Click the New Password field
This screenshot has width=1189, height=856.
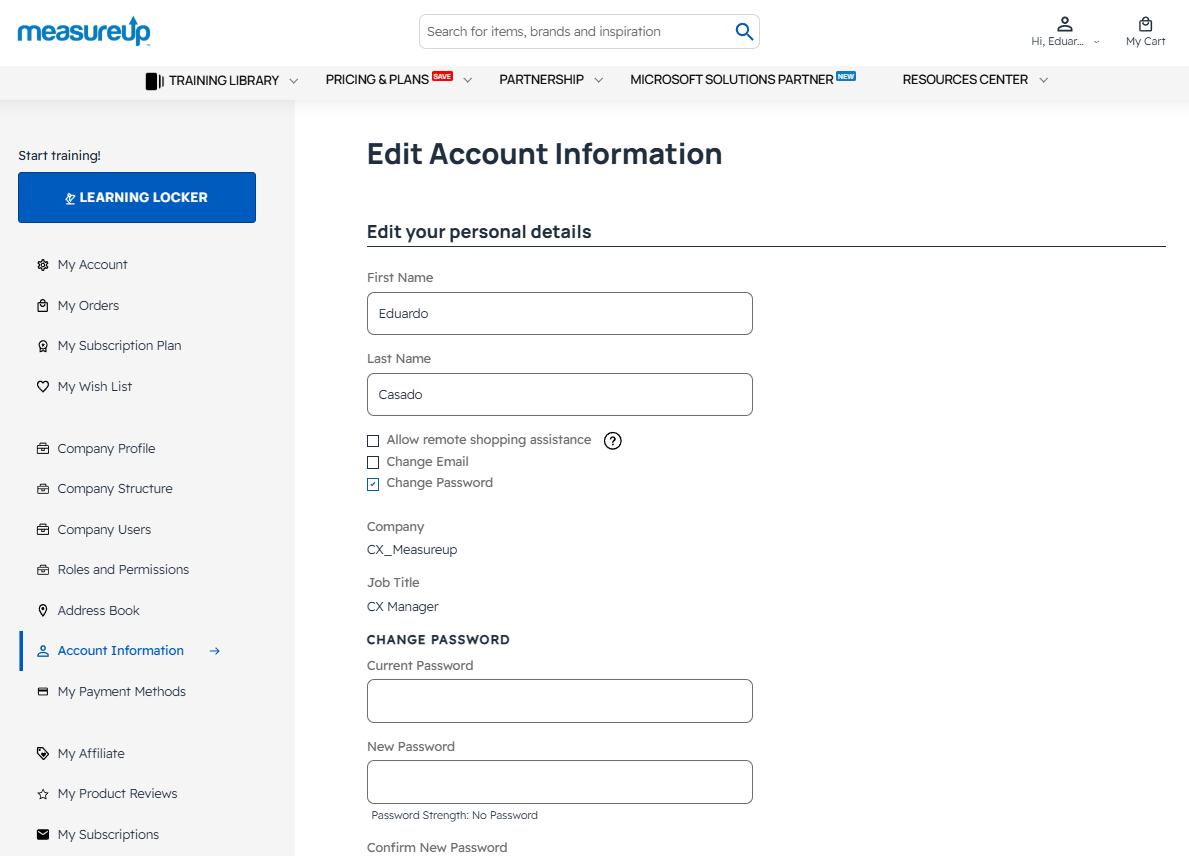pyautogui.click(x=560, y=782)
